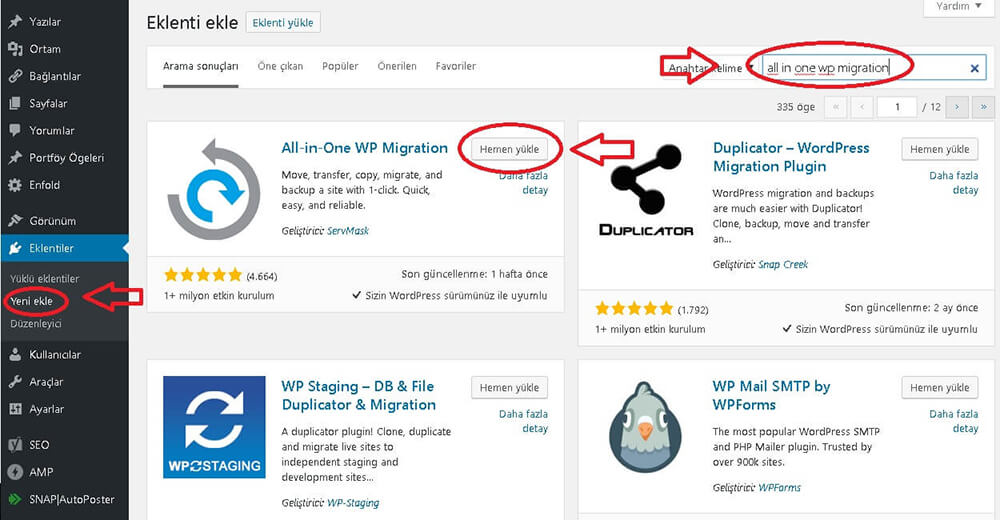
Task: Click the WP Staging plugin logo
Action: 214,427
